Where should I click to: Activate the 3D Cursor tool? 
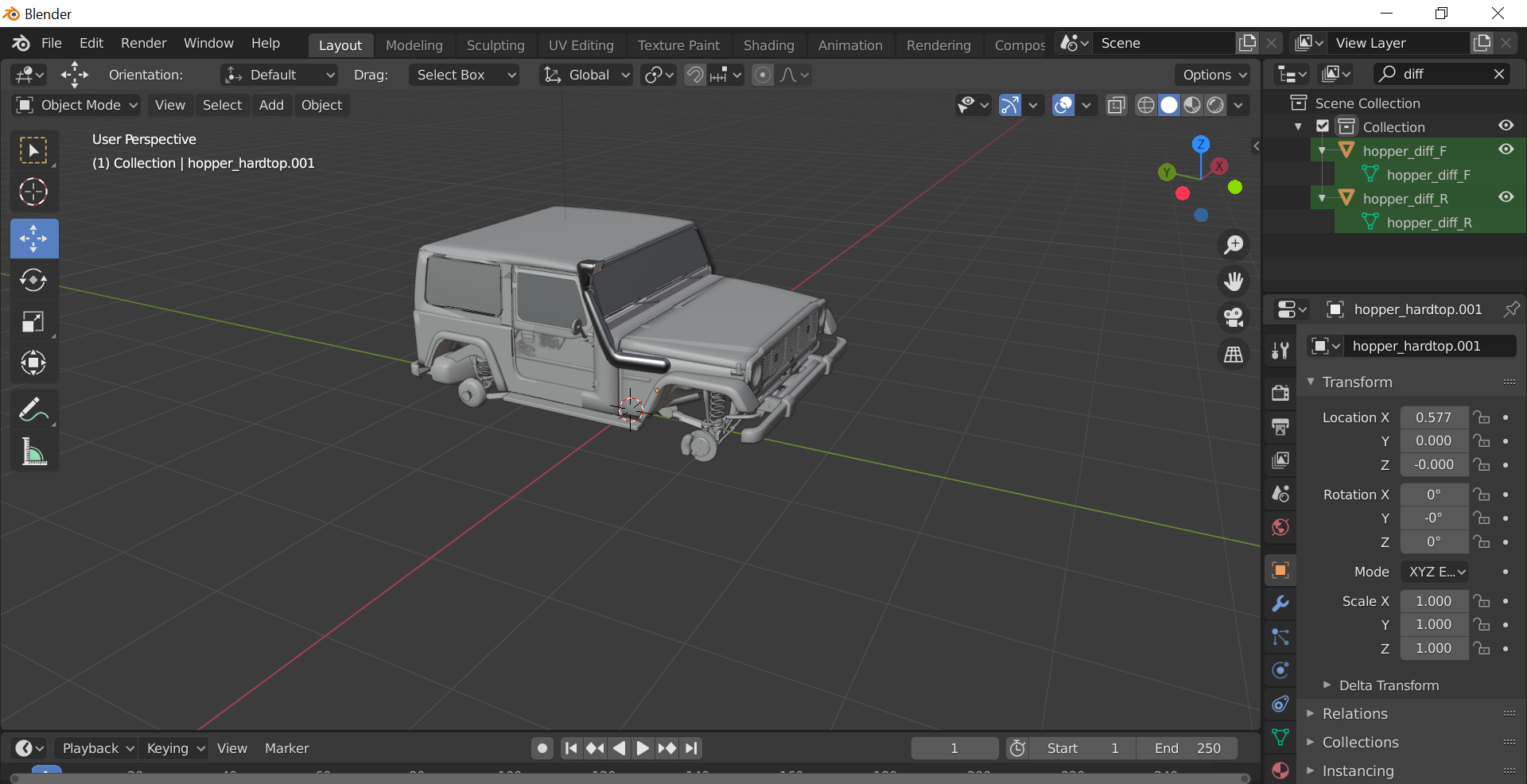[33, 192]
